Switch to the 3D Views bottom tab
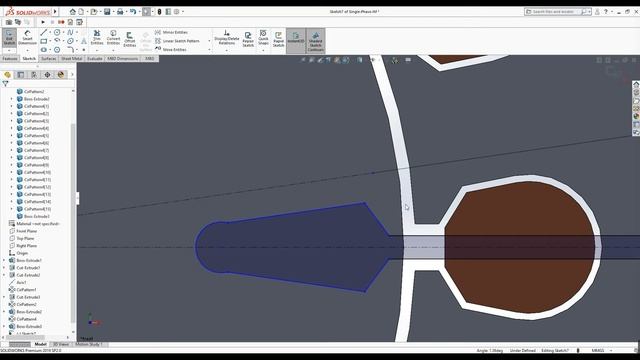The width and height of the screenshot is (640, 360). (61, 344)
